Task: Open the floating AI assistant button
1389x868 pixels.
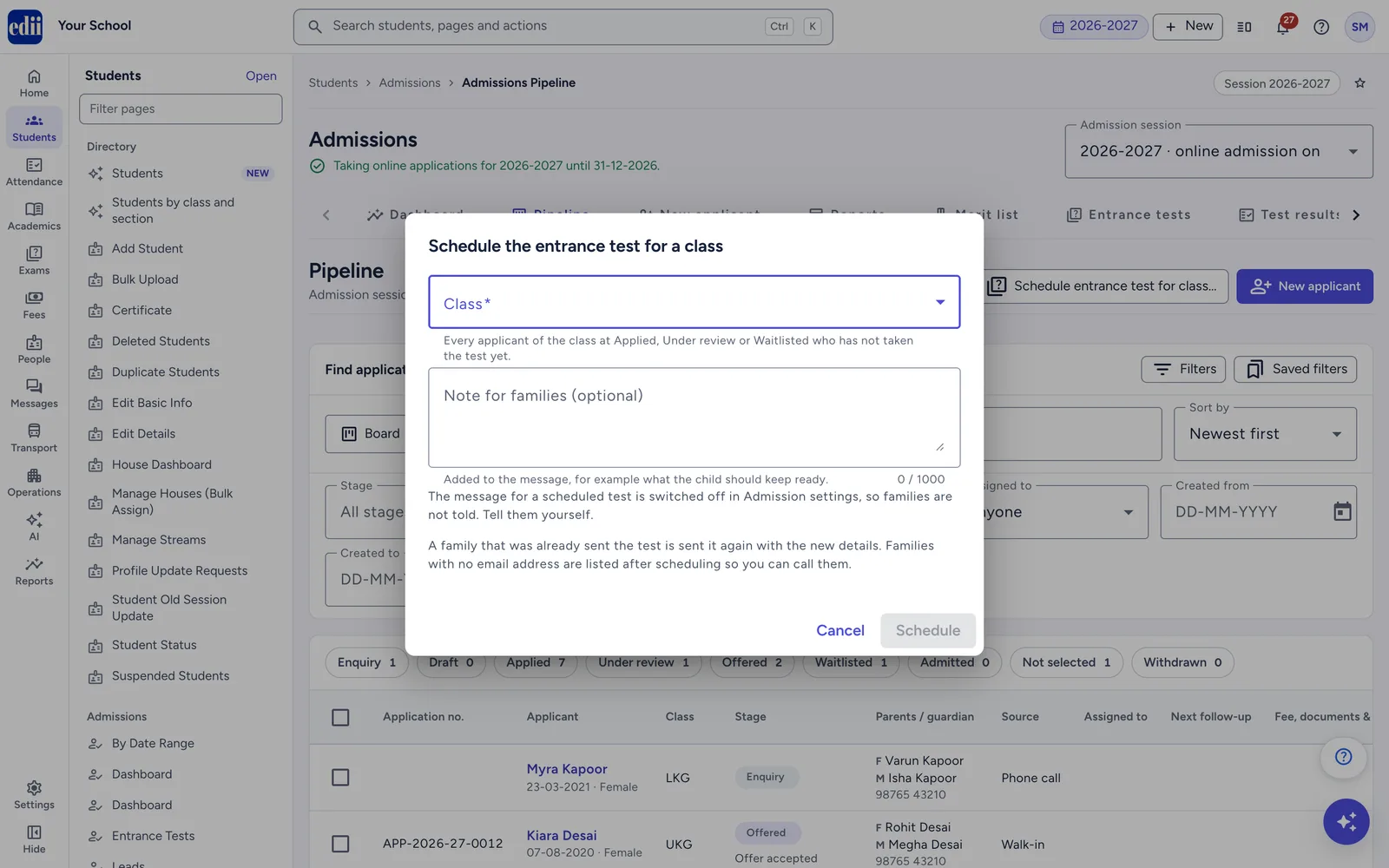Action: coord(1346,821)
